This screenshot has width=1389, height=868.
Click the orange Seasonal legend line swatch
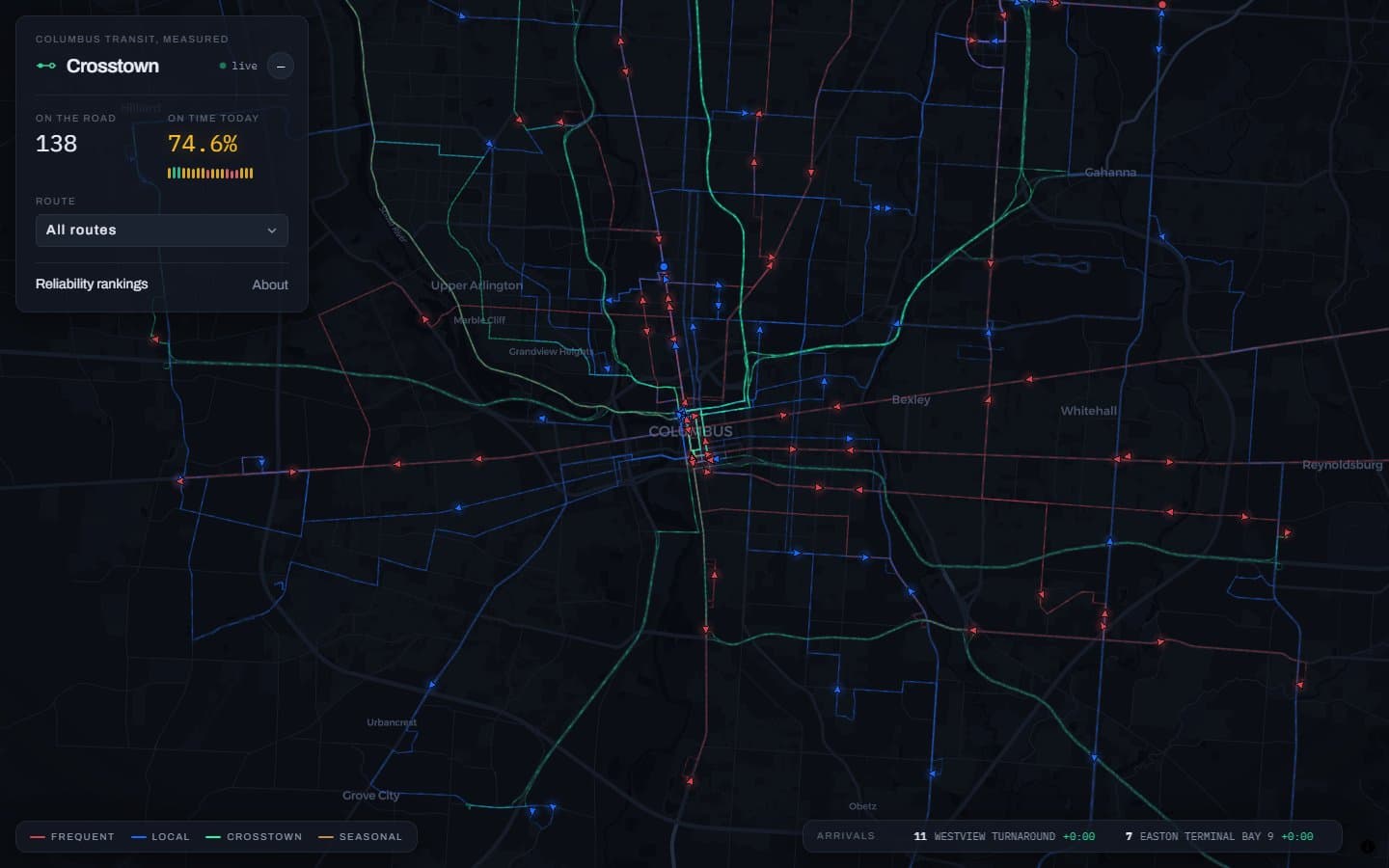point(325,836)
